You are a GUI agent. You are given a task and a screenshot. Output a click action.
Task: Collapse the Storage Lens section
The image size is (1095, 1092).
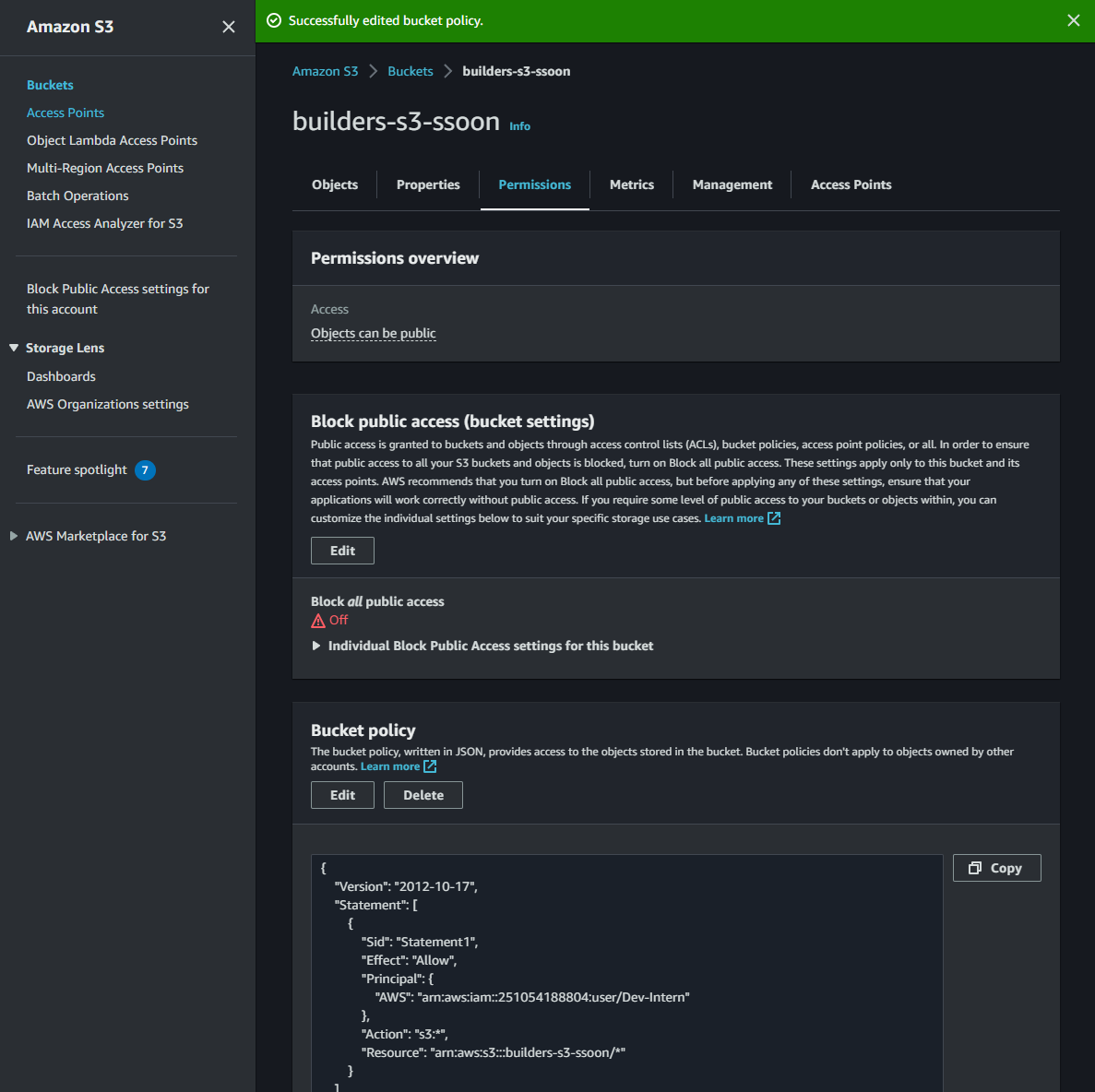[x=13, y=348]
